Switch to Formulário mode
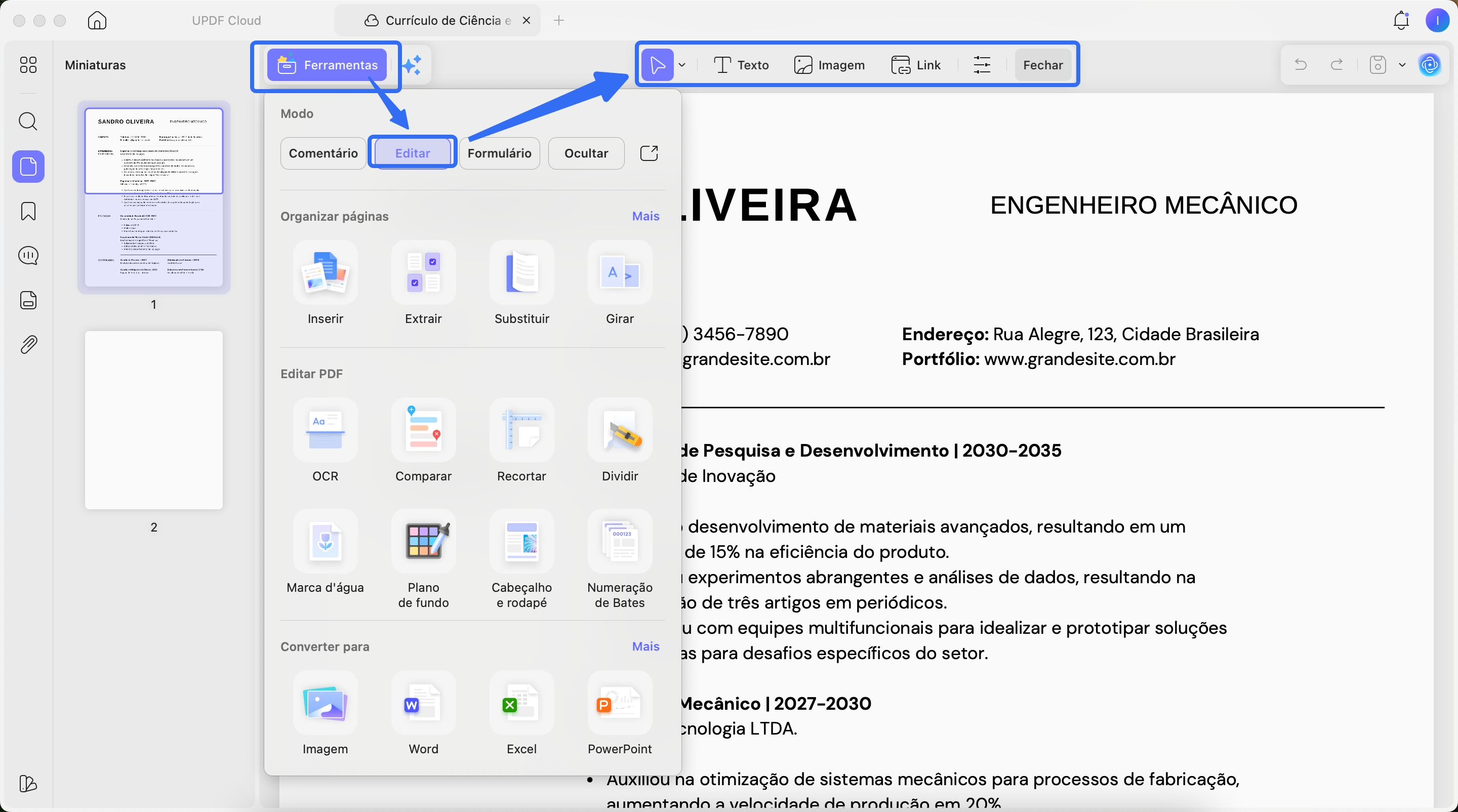1458x812 pixels. point(499,153)
